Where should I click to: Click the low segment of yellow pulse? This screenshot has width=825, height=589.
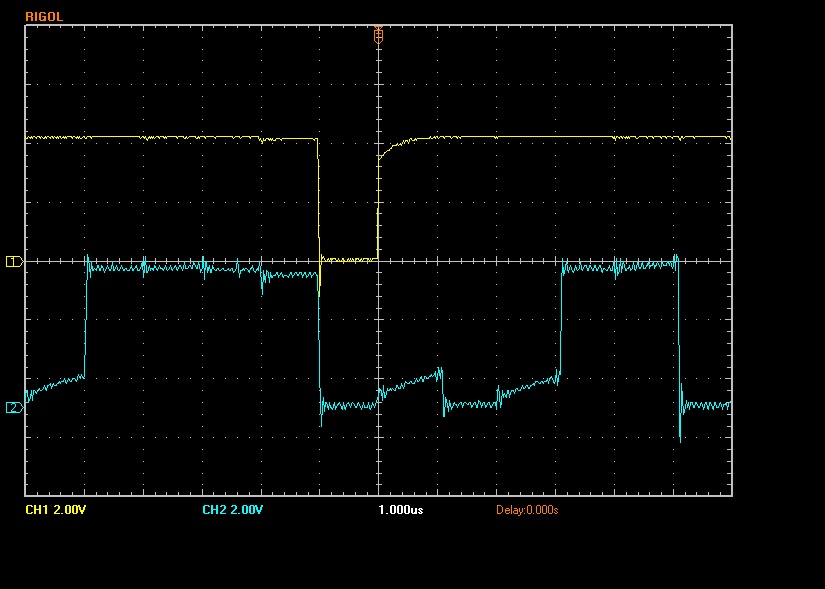click(348, 260)
